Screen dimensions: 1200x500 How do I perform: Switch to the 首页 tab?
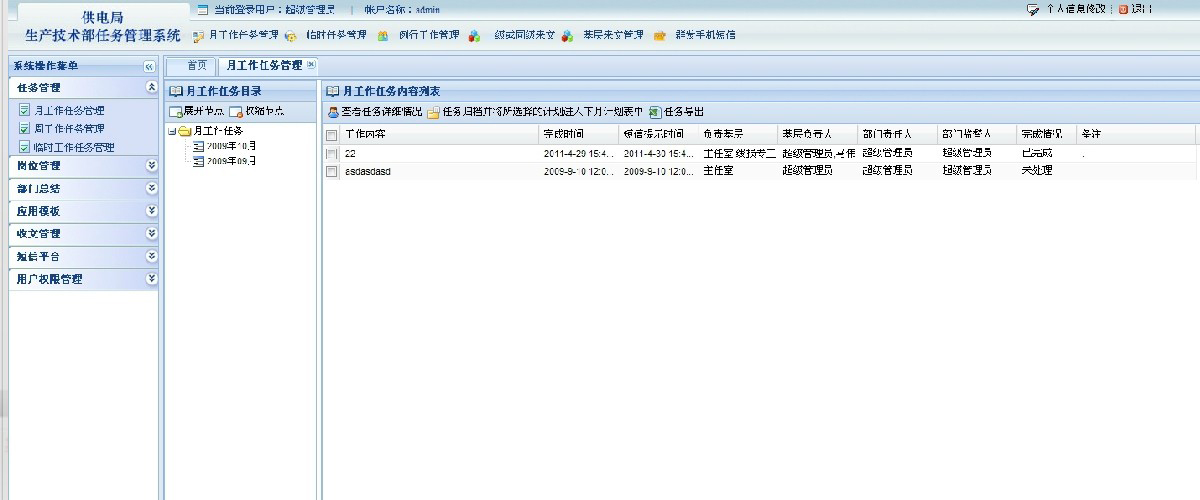point(198,65)
